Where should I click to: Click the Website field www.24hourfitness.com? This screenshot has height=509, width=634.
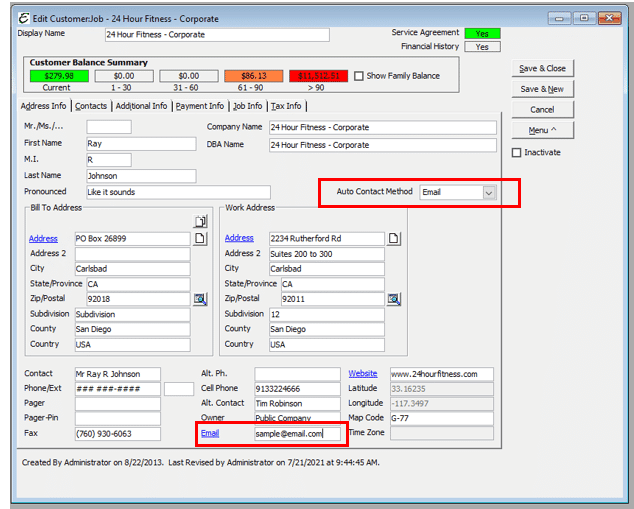442,374
